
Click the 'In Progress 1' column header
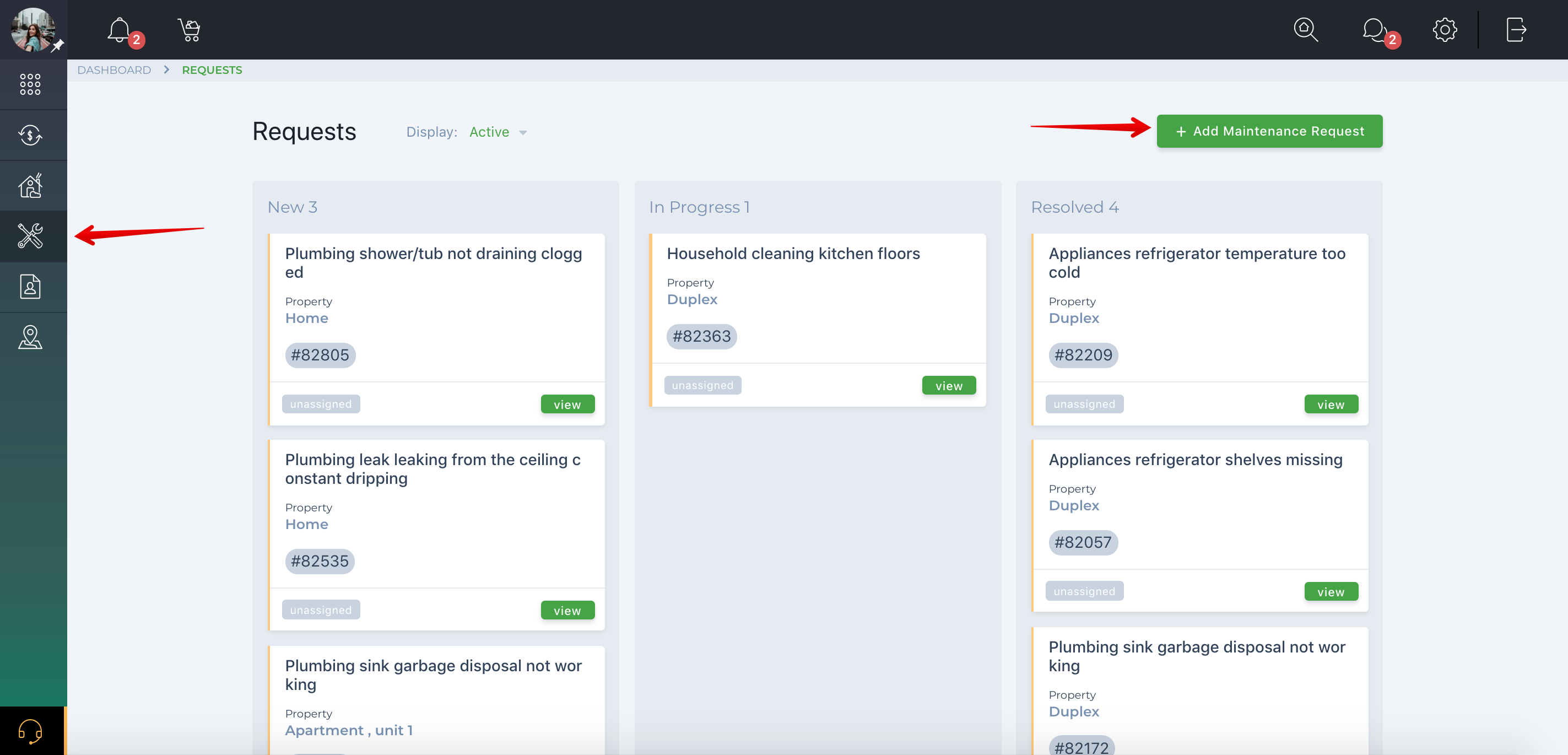tap(699, 207)
